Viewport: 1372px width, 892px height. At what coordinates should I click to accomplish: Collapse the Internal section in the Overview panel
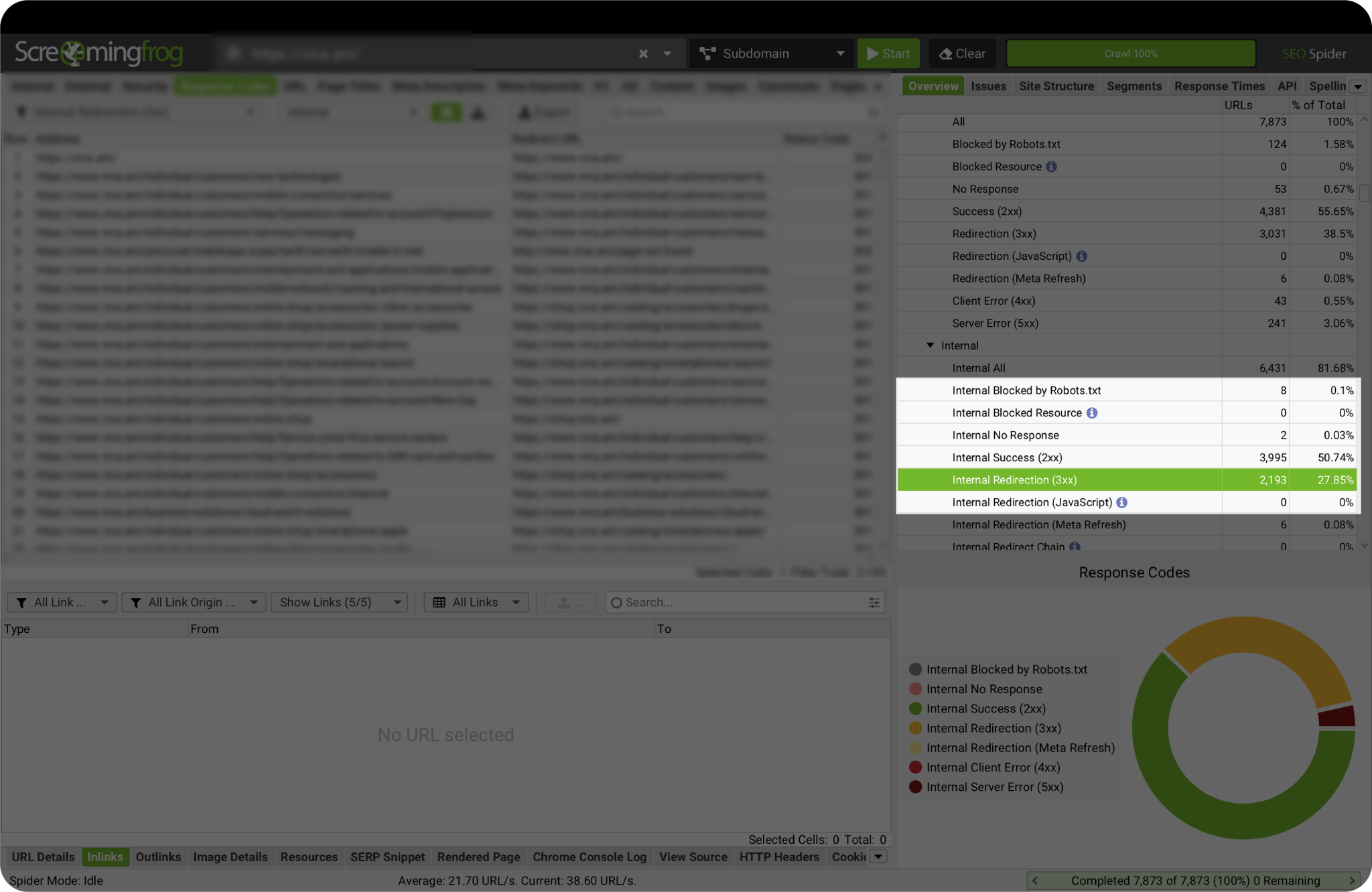pyautogui.click(x=930, y=345)
